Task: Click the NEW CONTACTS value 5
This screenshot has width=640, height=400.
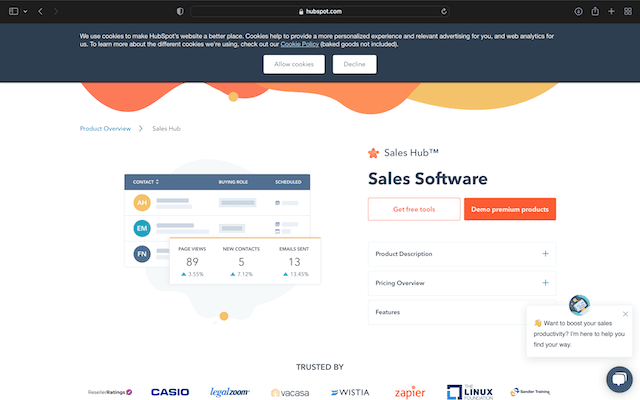Action: click(x=241, y=262)
